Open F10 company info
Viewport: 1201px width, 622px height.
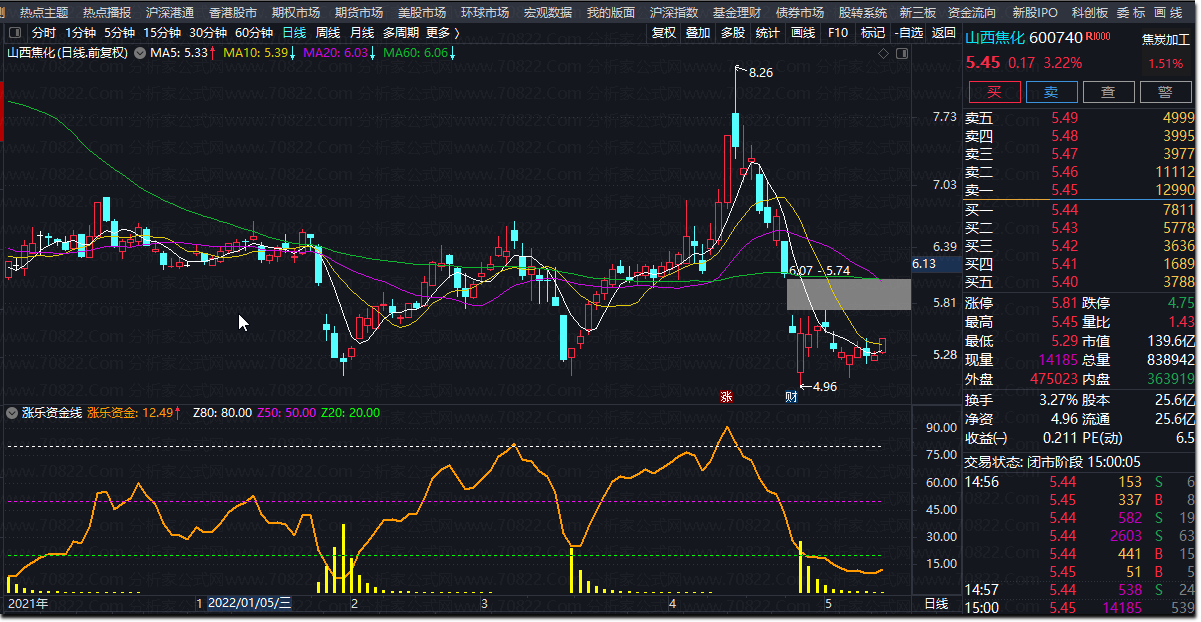pyautogui.click(x=838, y=33)
